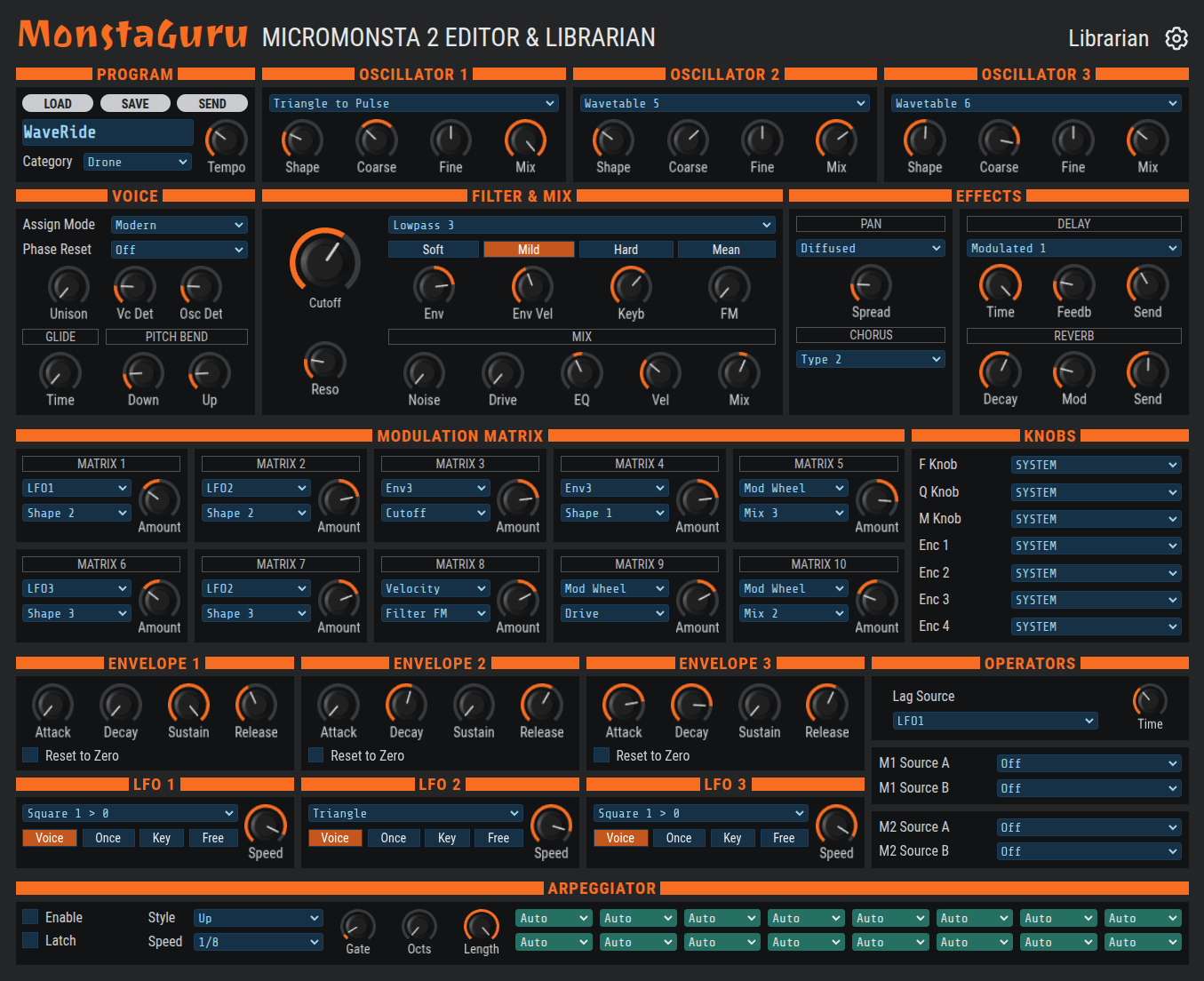Open Arpeggiator Style Up dropdown
The image size is (1204, 981).
tap(259, 918)
